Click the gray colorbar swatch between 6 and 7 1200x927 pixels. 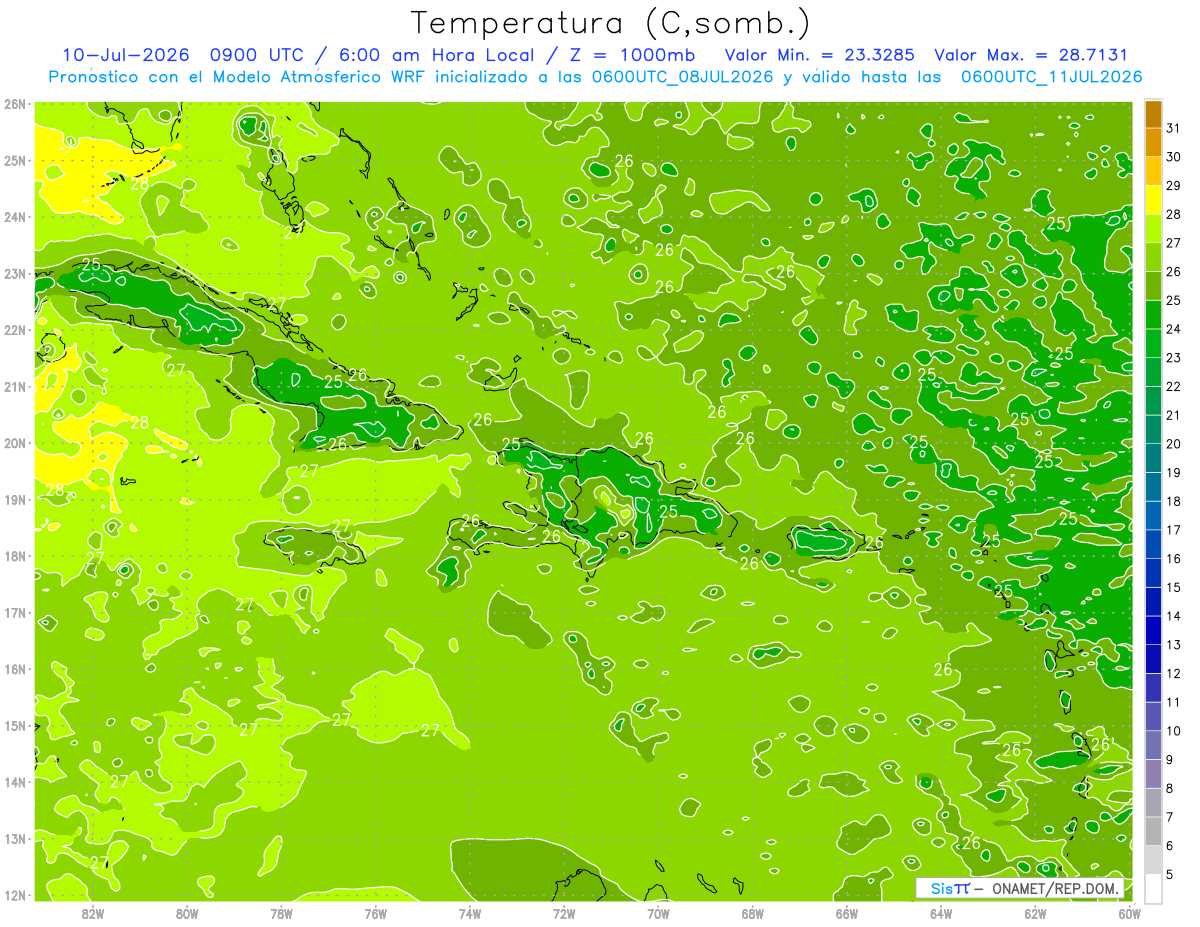(1153, 831)
